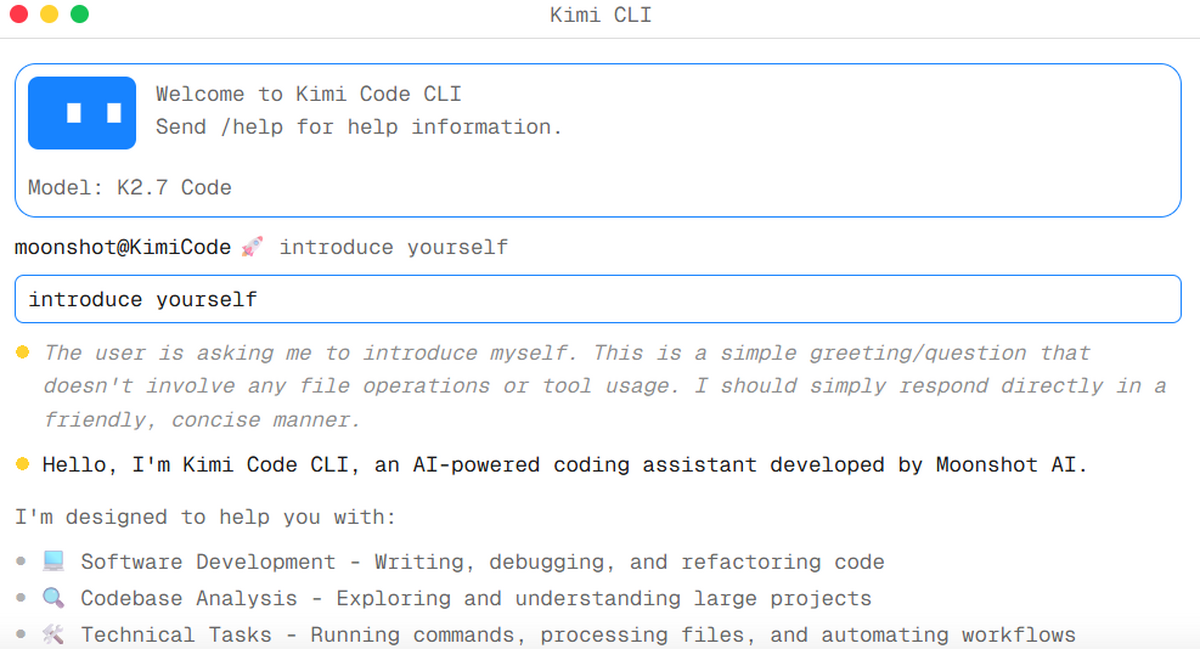Close the Kimi CLI window
The image size is (1200, 649).
pyautogui.click(x=19, y=15)
